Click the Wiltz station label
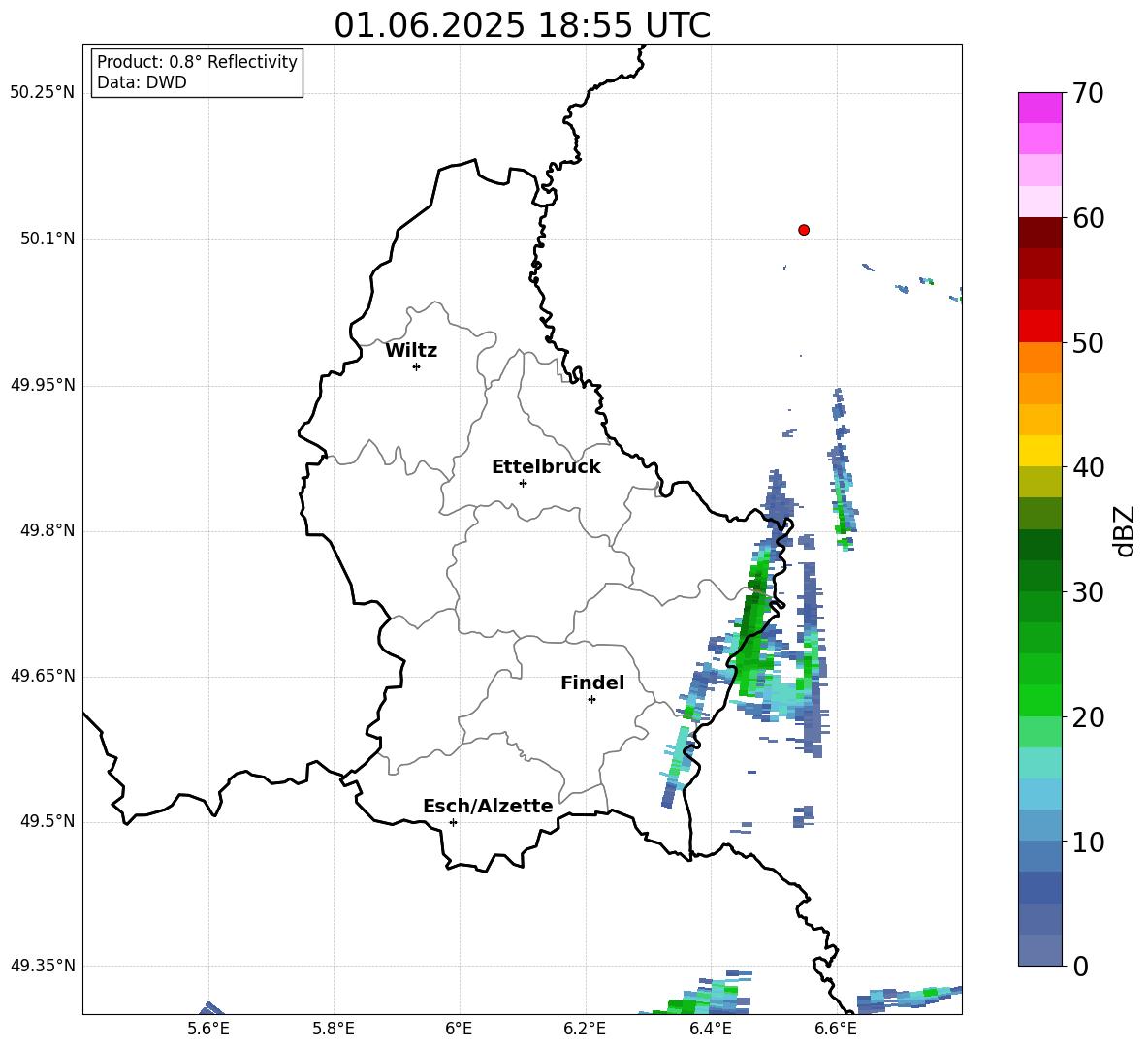Image resolution: width=1148 pixels, height=1048 pixels. [x=411, y=351]
